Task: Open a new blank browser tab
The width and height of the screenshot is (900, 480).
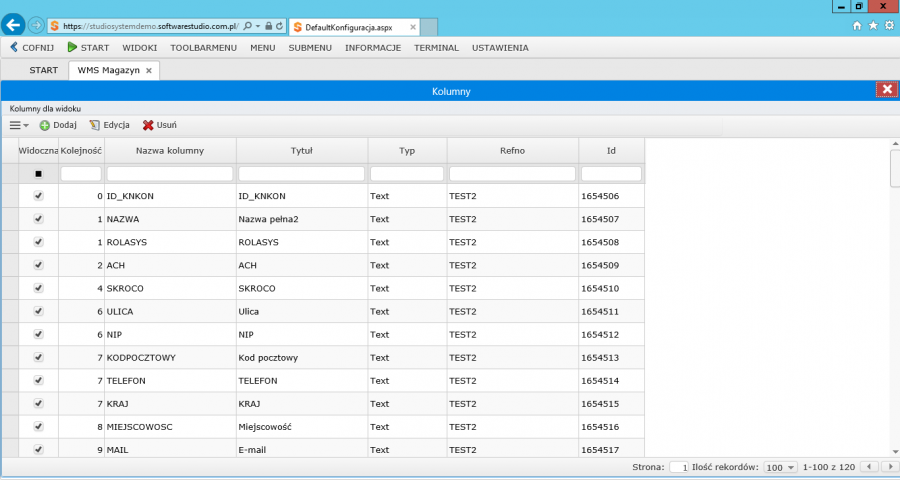Action: click(429, 27)
